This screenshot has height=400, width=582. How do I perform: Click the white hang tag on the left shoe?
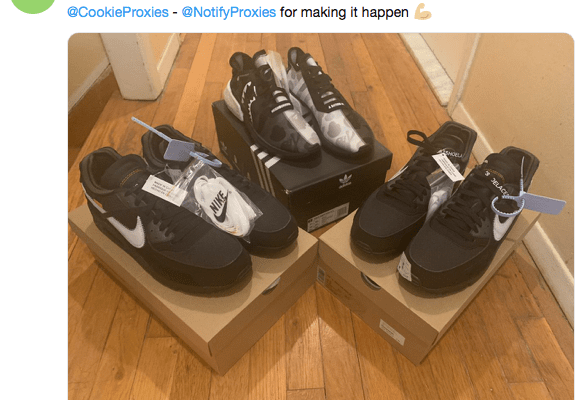click(163, 190)
